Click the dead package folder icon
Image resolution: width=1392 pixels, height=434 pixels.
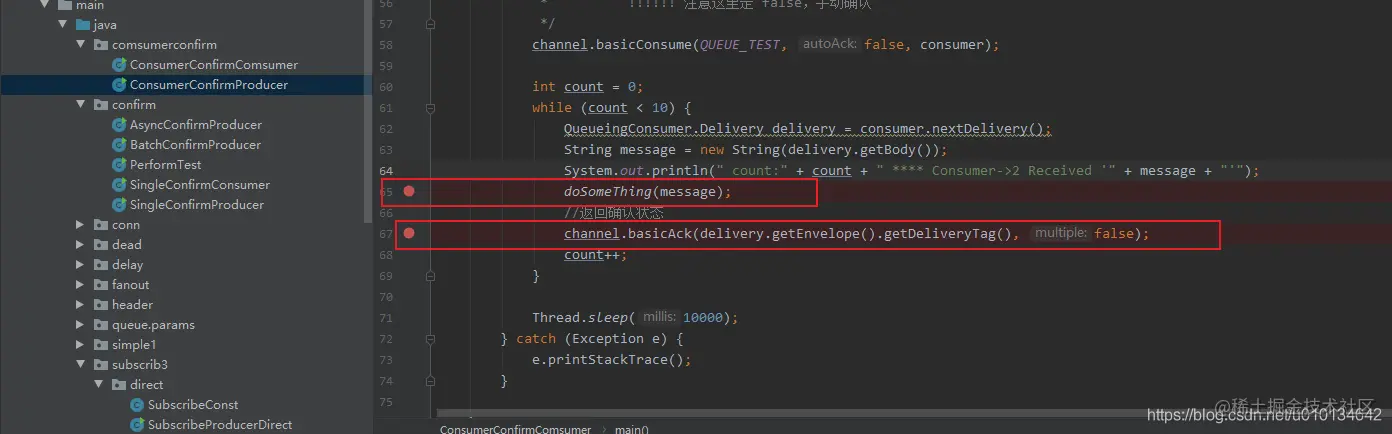(101, 245)
